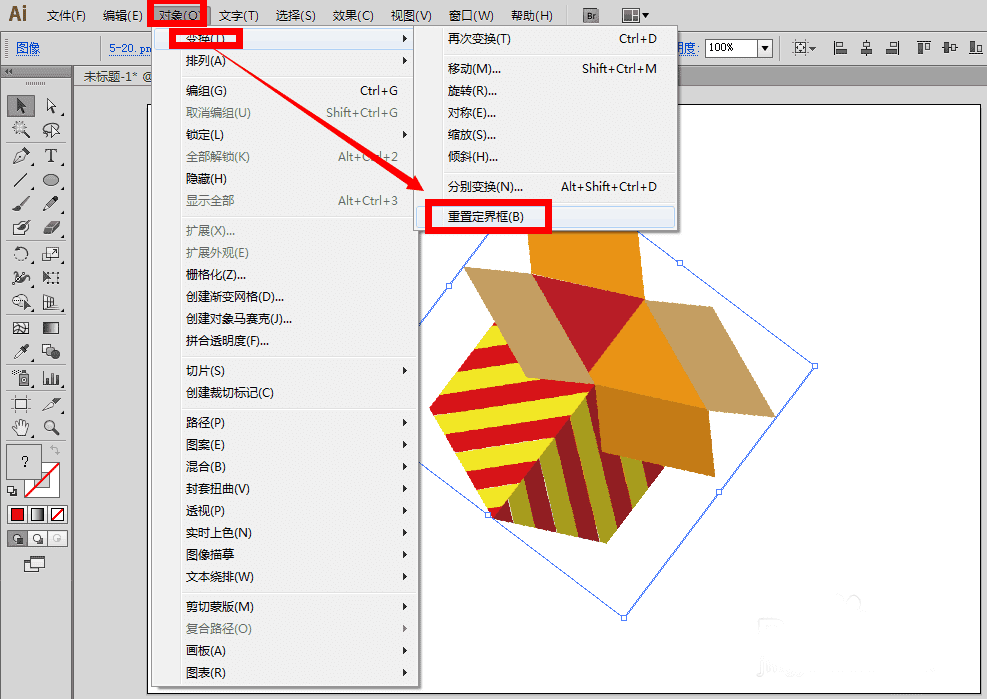Set paint mode to Gradient button
Image resolution: width=987 pixels, height=699 pixels.
click(x=38, y=514)
